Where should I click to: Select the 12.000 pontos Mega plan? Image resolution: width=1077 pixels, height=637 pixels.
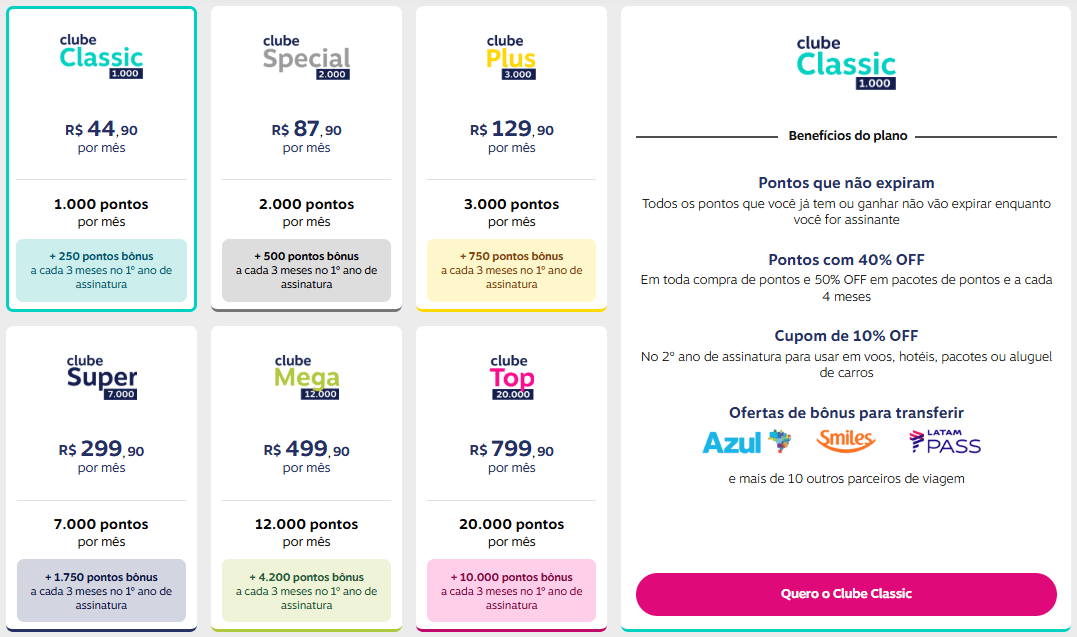(x=306, y=524)
